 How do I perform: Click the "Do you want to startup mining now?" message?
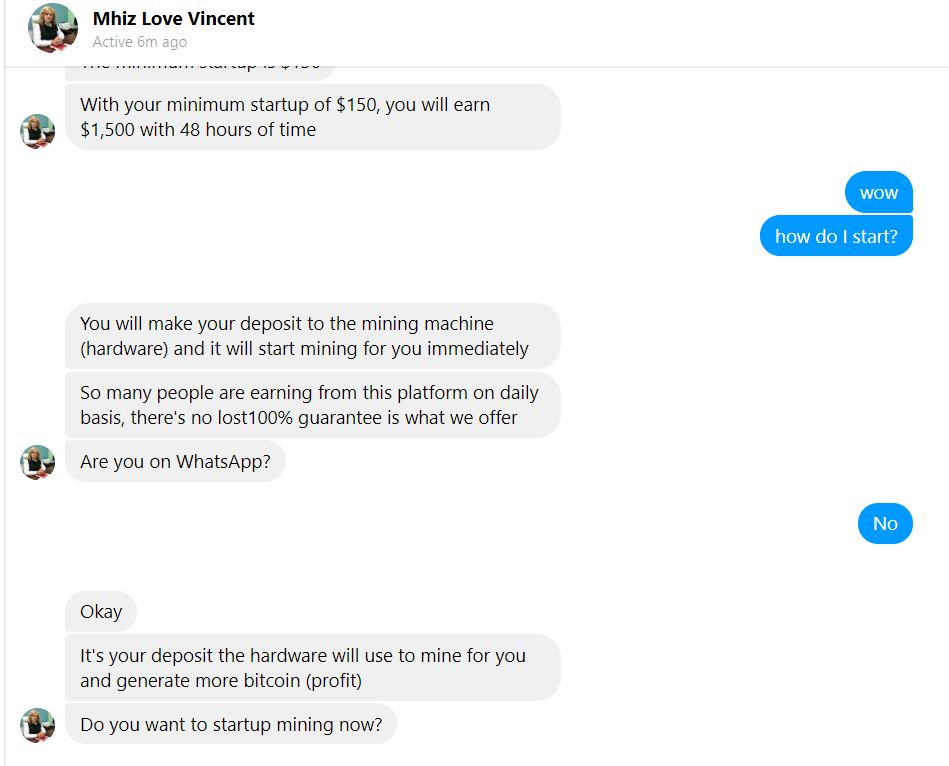[x=231, y=724]
